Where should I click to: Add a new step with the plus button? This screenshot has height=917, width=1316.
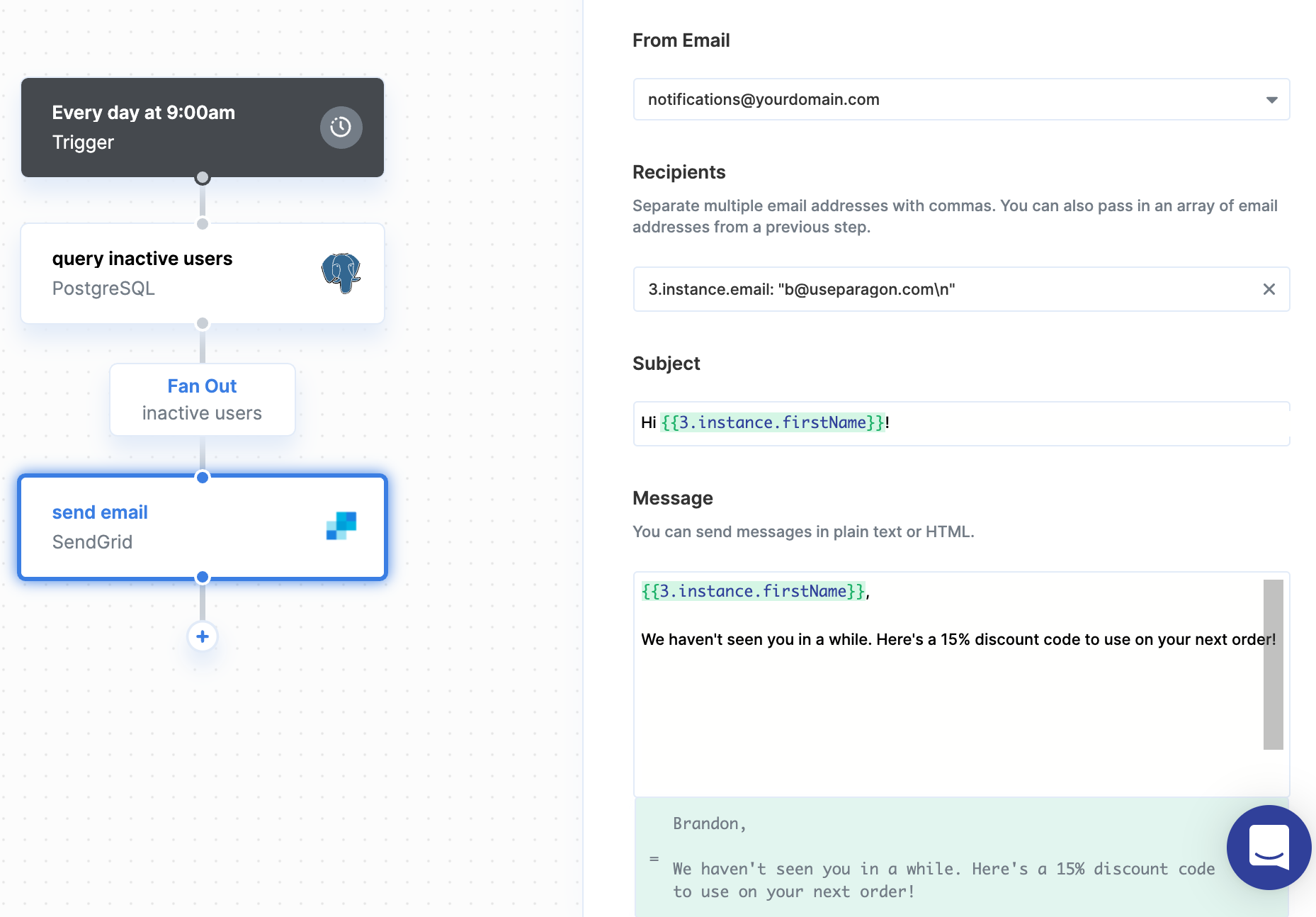coord(203,636)
